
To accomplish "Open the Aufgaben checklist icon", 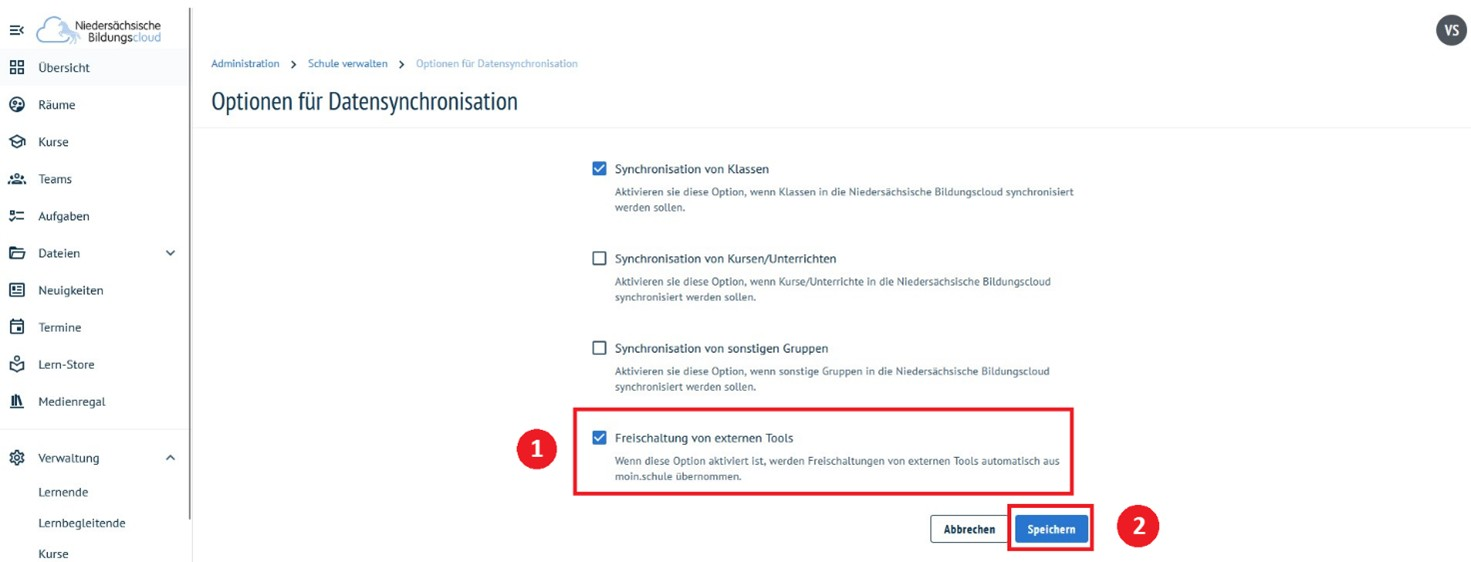I will coord(17,216).
